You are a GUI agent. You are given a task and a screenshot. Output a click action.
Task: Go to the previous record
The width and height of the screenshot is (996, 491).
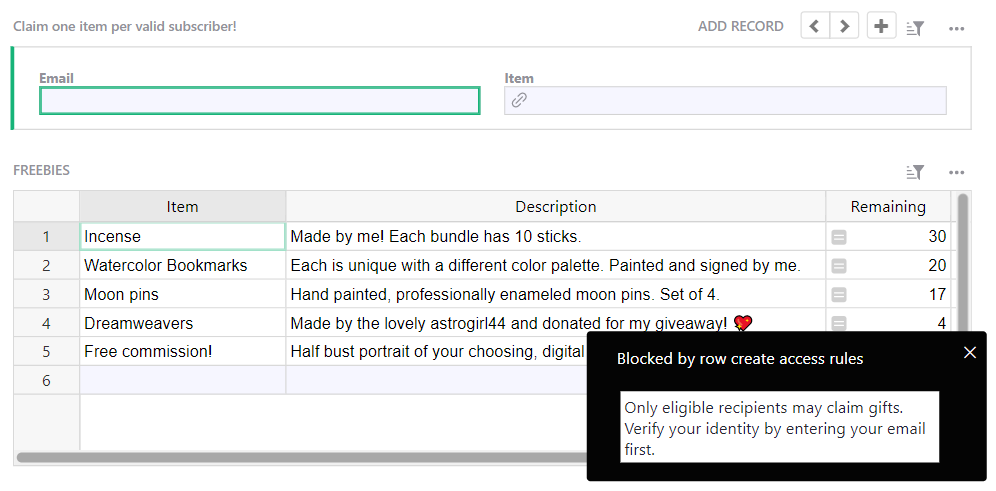[815, 26]
